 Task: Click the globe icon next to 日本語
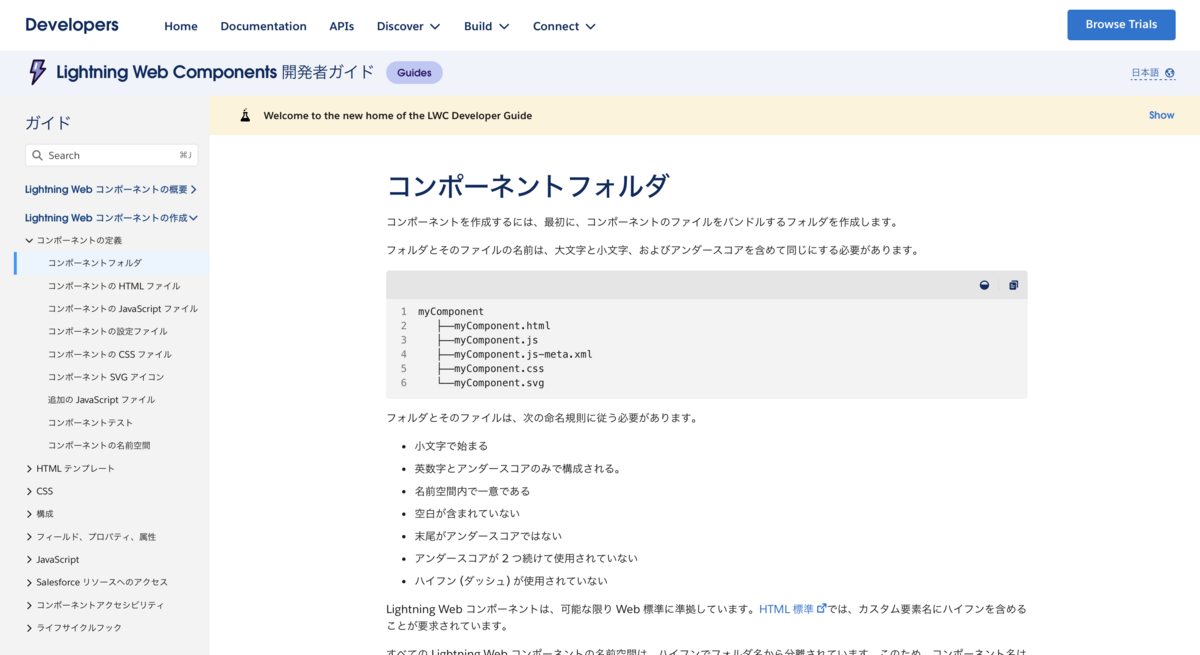click(x=1169, y=73)
